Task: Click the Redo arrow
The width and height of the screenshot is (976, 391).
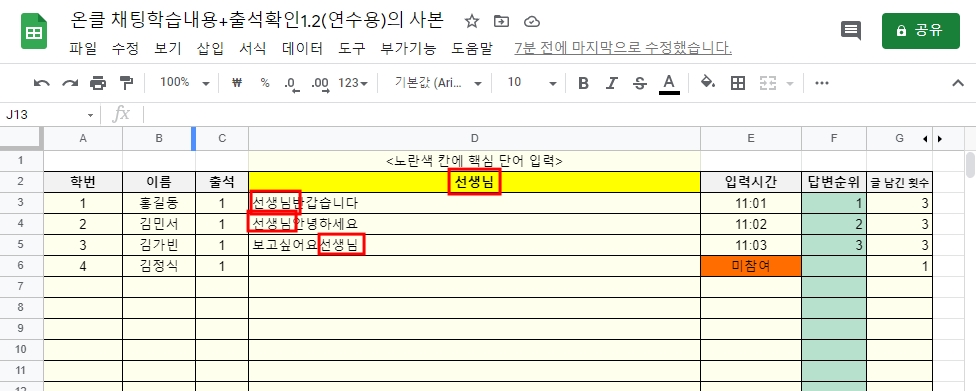Action: 70,83
